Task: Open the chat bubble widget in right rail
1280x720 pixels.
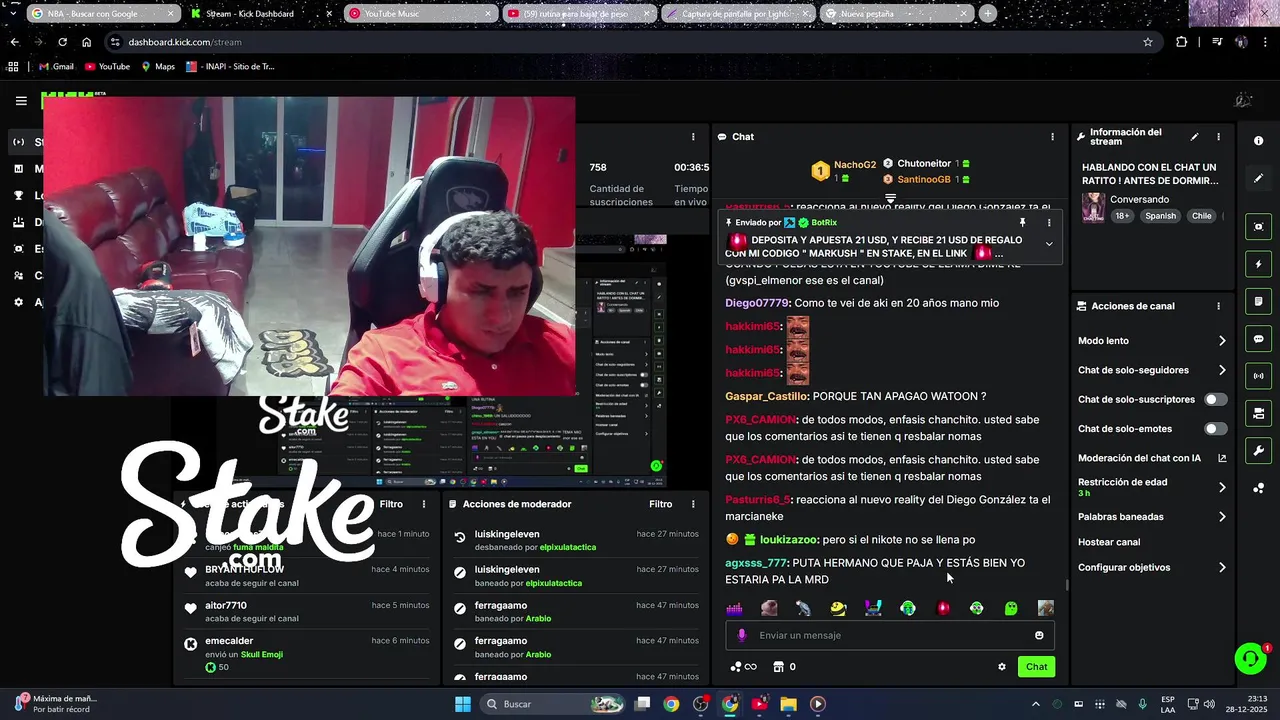Action: coord(1258,339)
